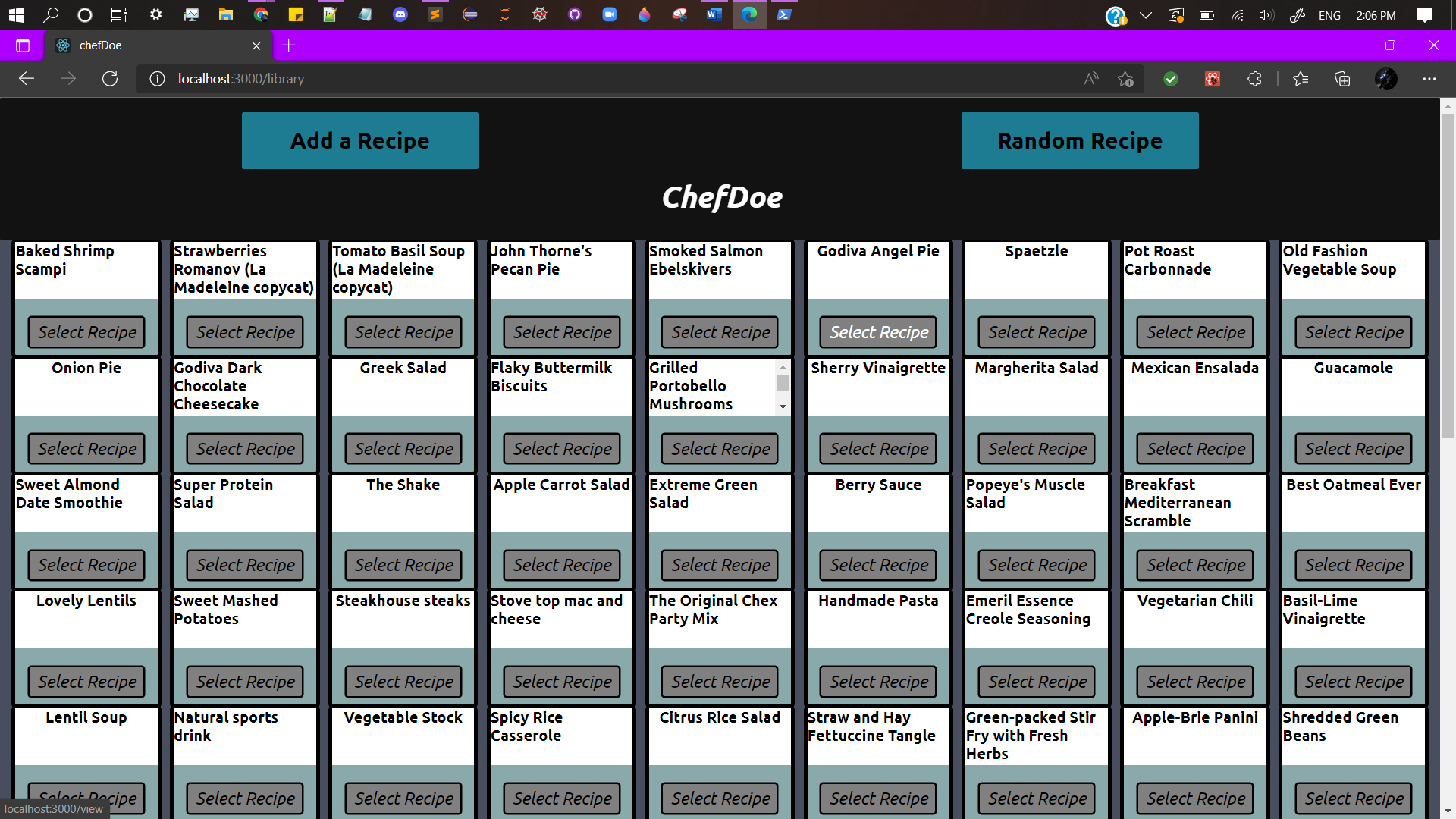Open the Collections icon in toolbar
The width and height of the screenshot is (1456, 819).
pos(1342,79)
